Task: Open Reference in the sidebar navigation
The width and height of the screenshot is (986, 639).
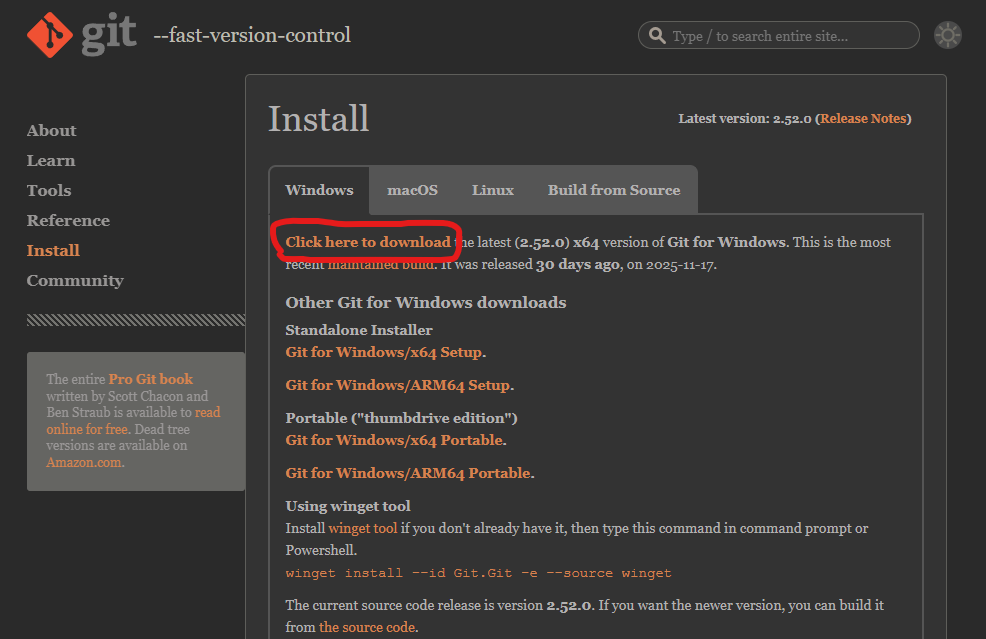Action: 68,221
